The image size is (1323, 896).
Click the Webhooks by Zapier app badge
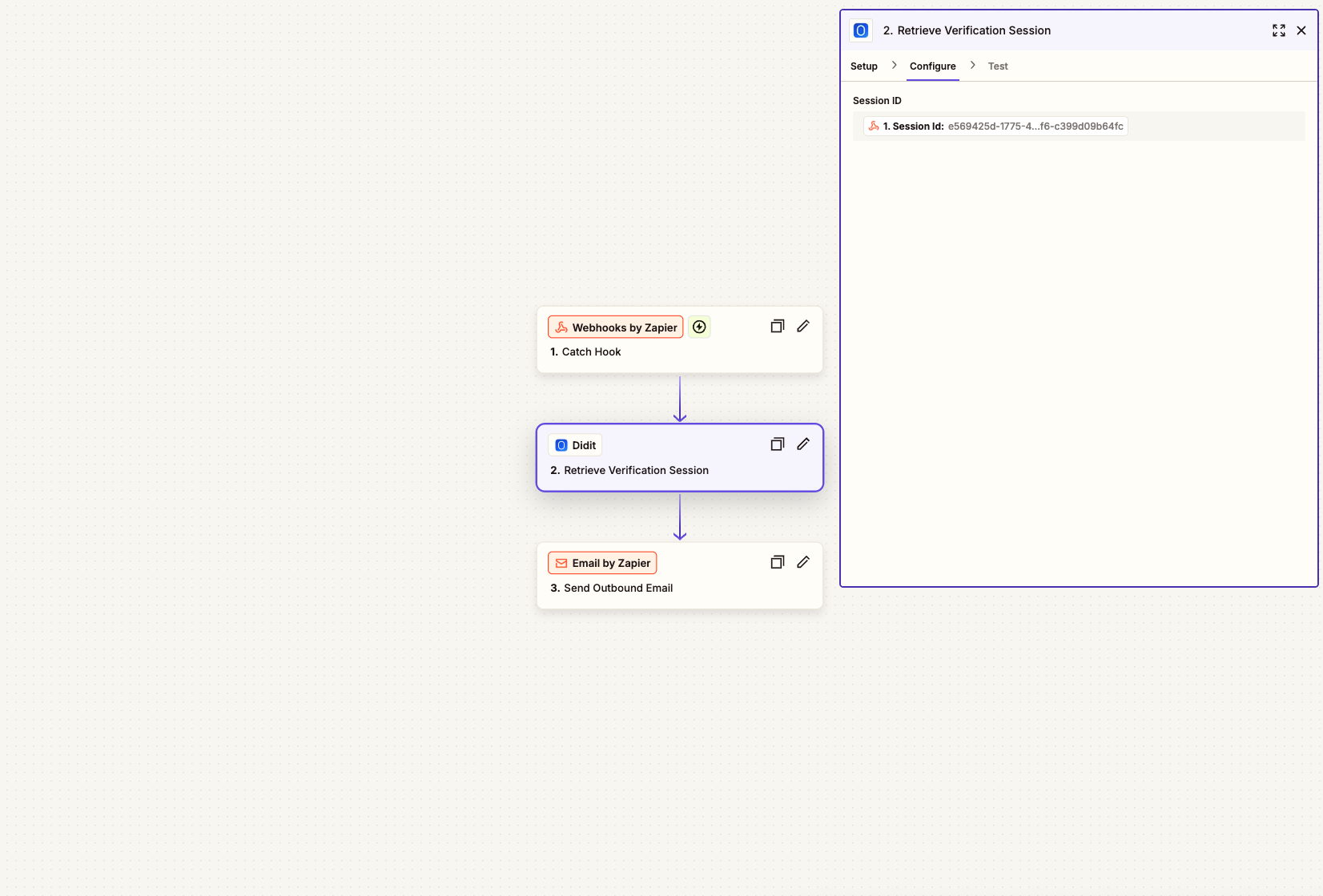click(x=615, y=327)
